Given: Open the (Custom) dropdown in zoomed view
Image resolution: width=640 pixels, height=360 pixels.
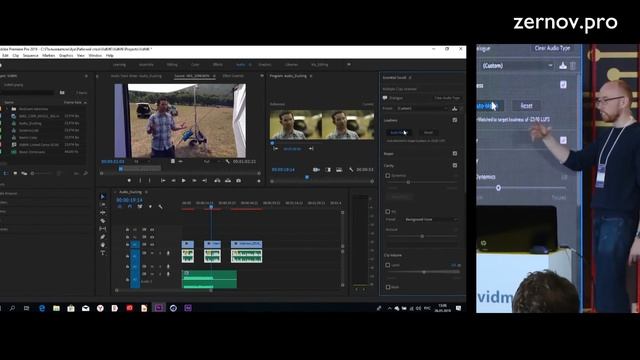Looking at the screenshot, I should pyautogui.click(x=517, y=66).
